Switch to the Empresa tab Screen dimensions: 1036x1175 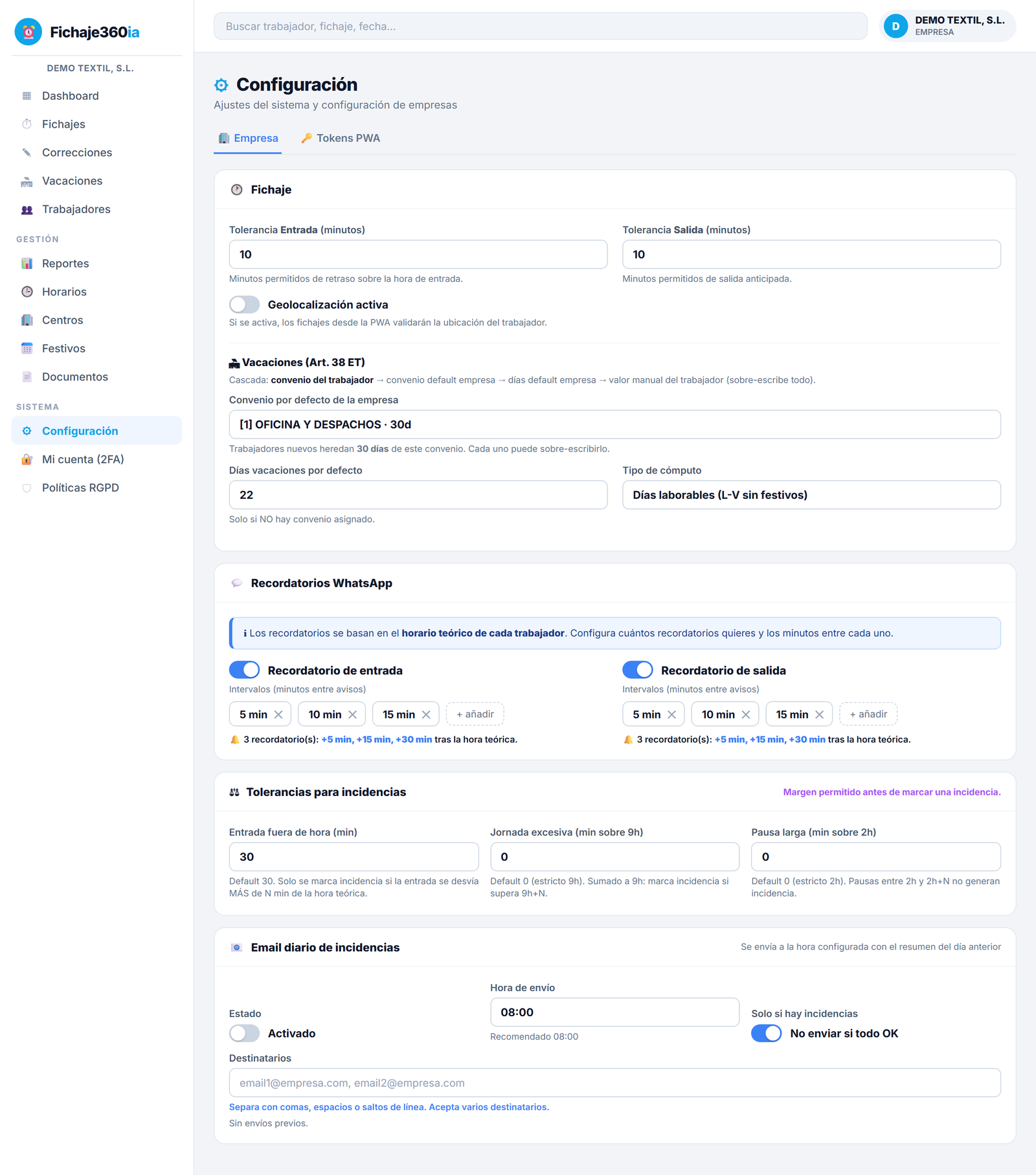(248, 138)
